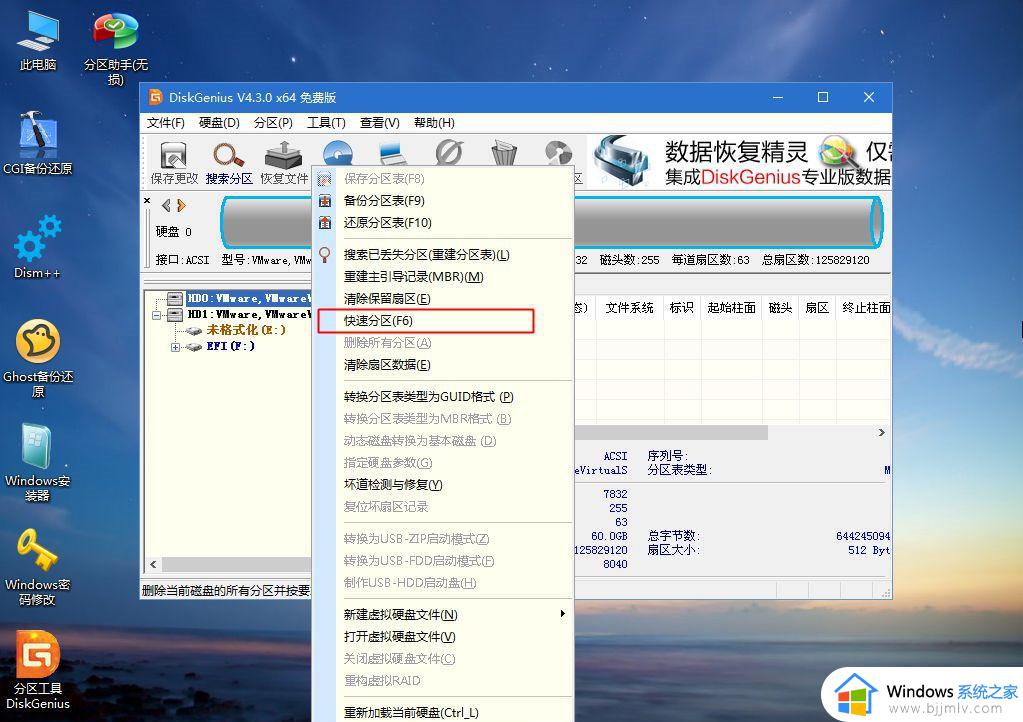Close the disk panel with small X
This screenshot has width=1023, height=722.
pyautogui.click(x=147, y=201)
